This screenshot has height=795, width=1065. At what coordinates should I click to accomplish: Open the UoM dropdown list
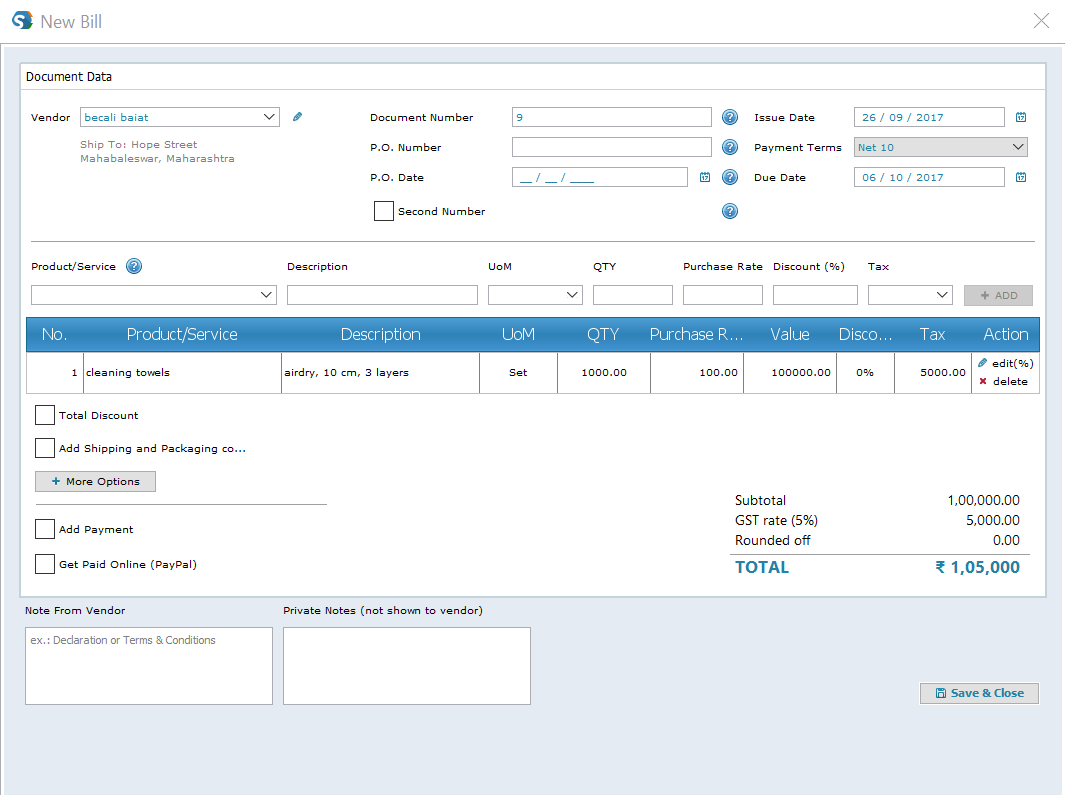pyautogui.click(x=535, y=295)
